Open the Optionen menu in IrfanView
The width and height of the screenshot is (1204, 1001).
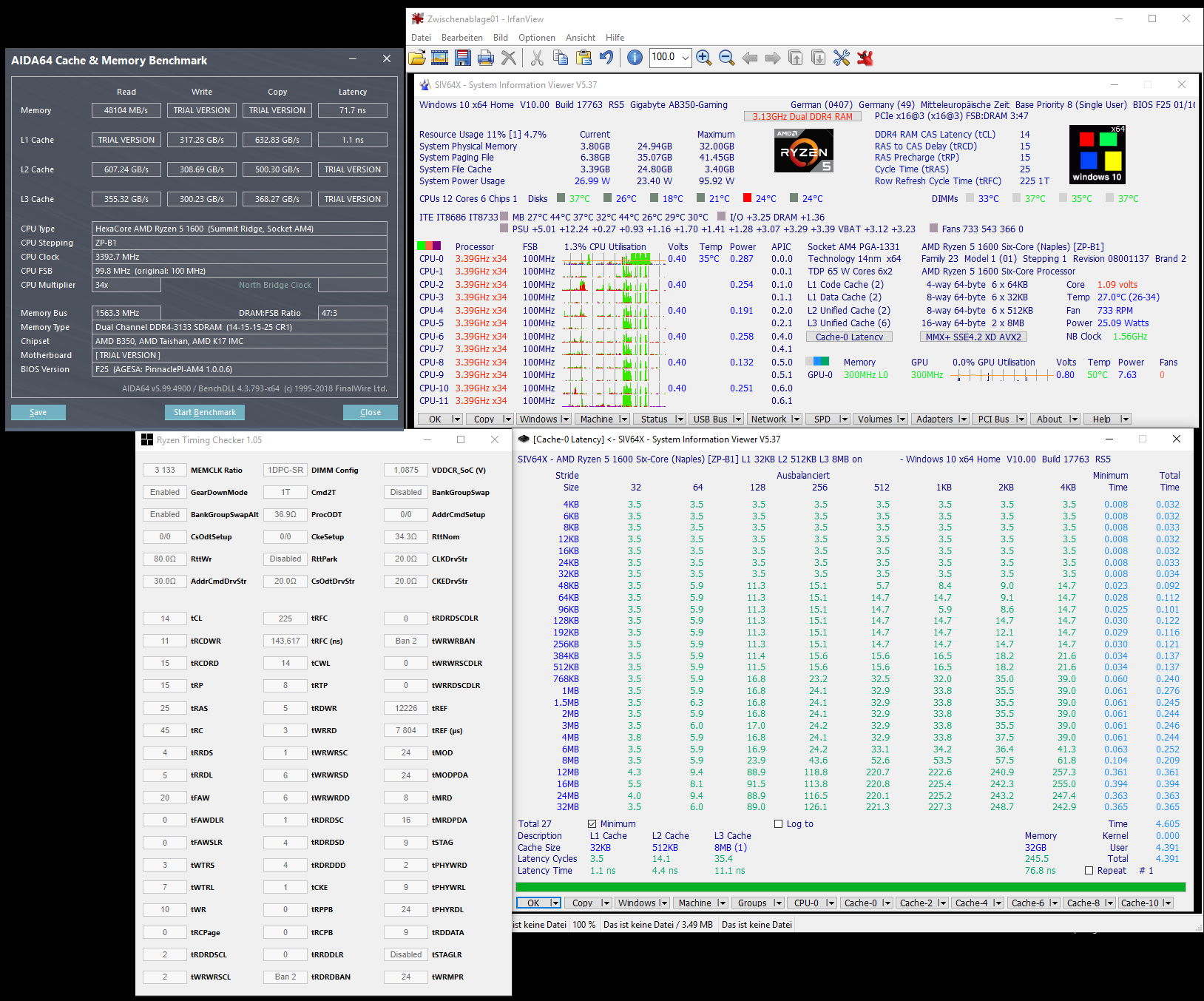point(537,38)
